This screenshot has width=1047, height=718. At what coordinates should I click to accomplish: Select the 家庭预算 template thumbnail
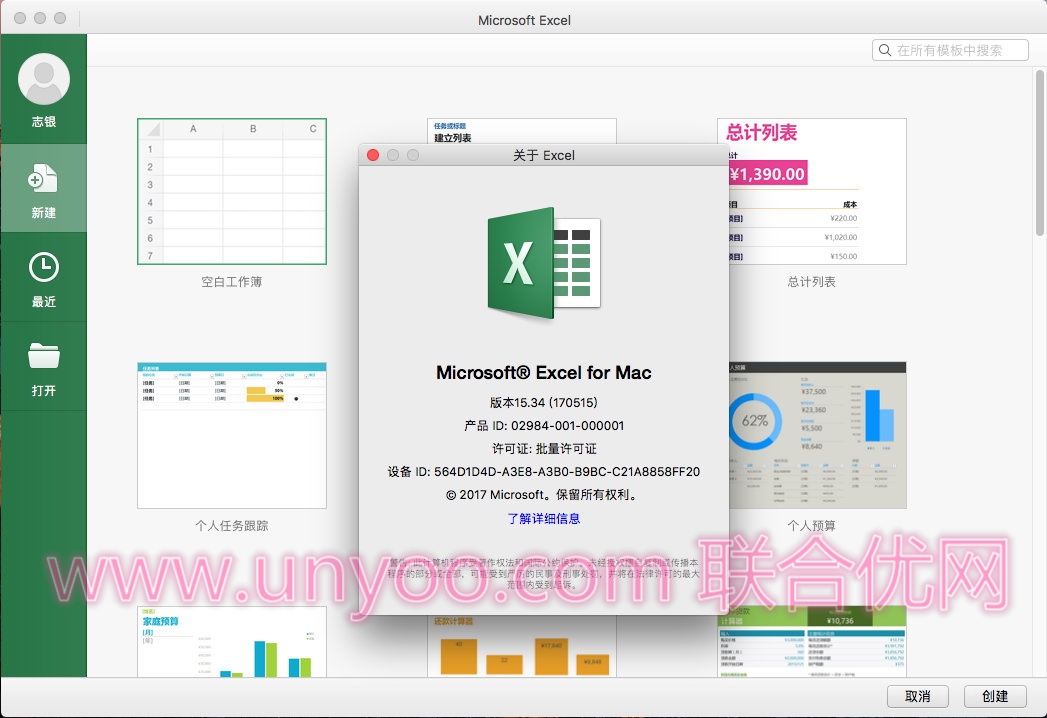232,641
